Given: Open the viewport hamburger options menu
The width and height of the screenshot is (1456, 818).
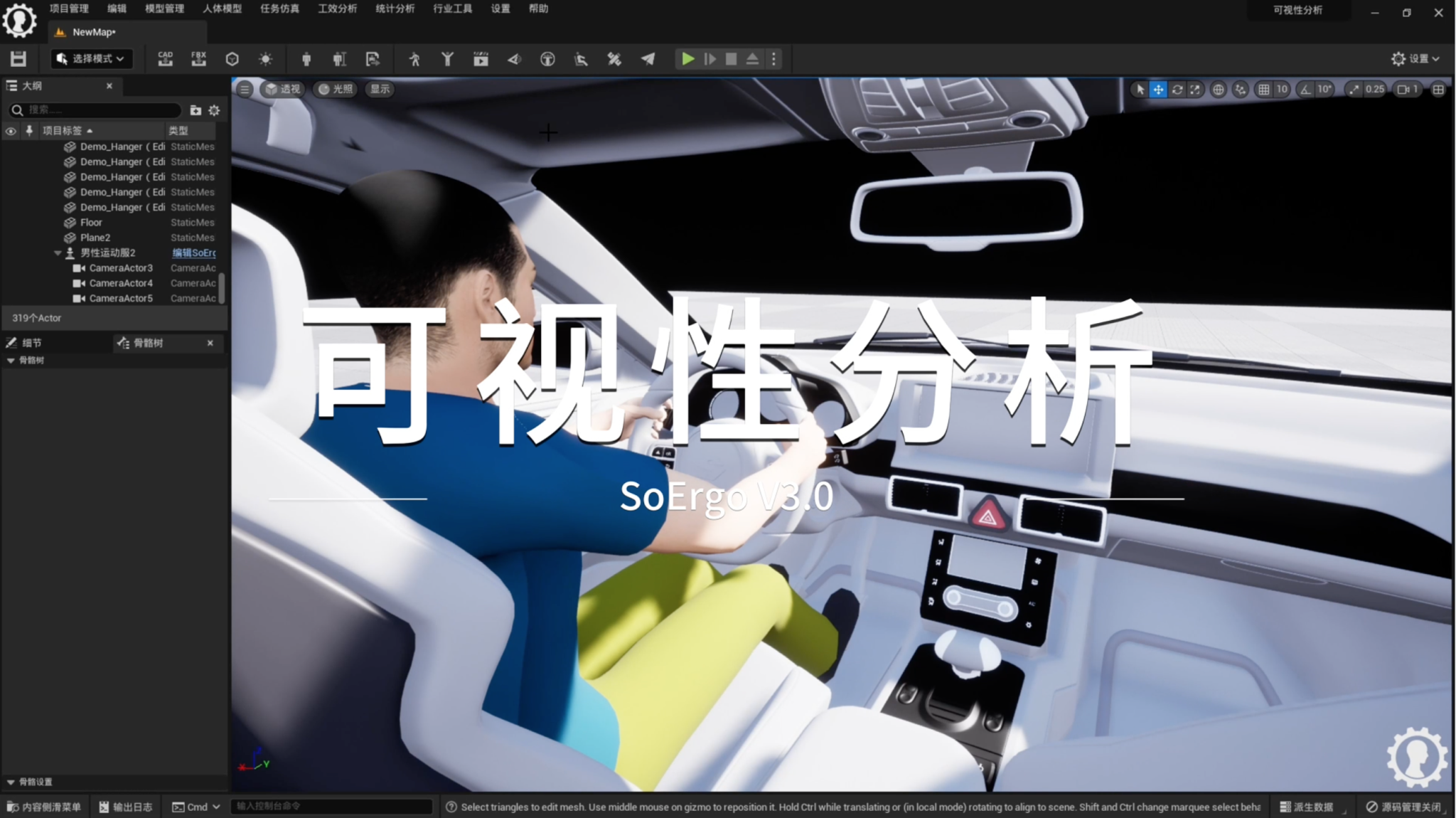Looking at the screenshot, I should 245,89.
